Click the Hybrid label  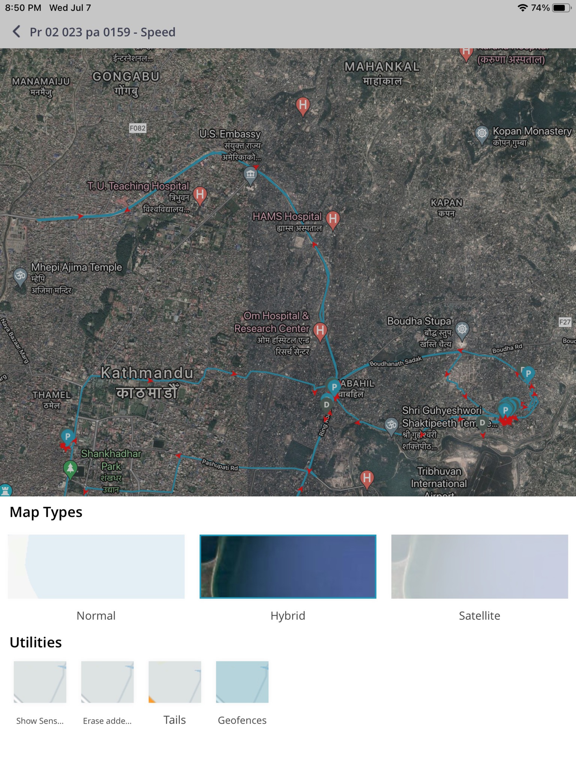click(x=288, y=616)
